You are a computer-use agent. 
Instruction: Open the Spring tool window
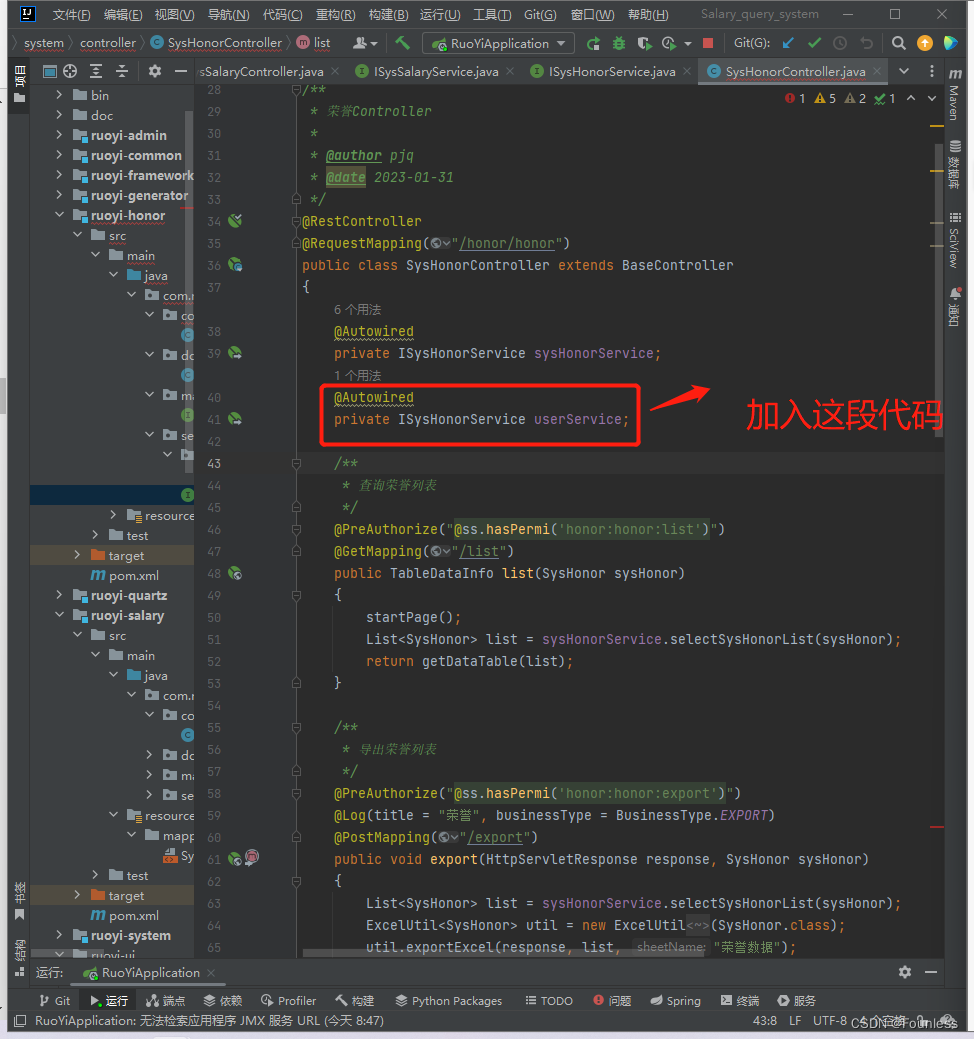[675, 1001]
